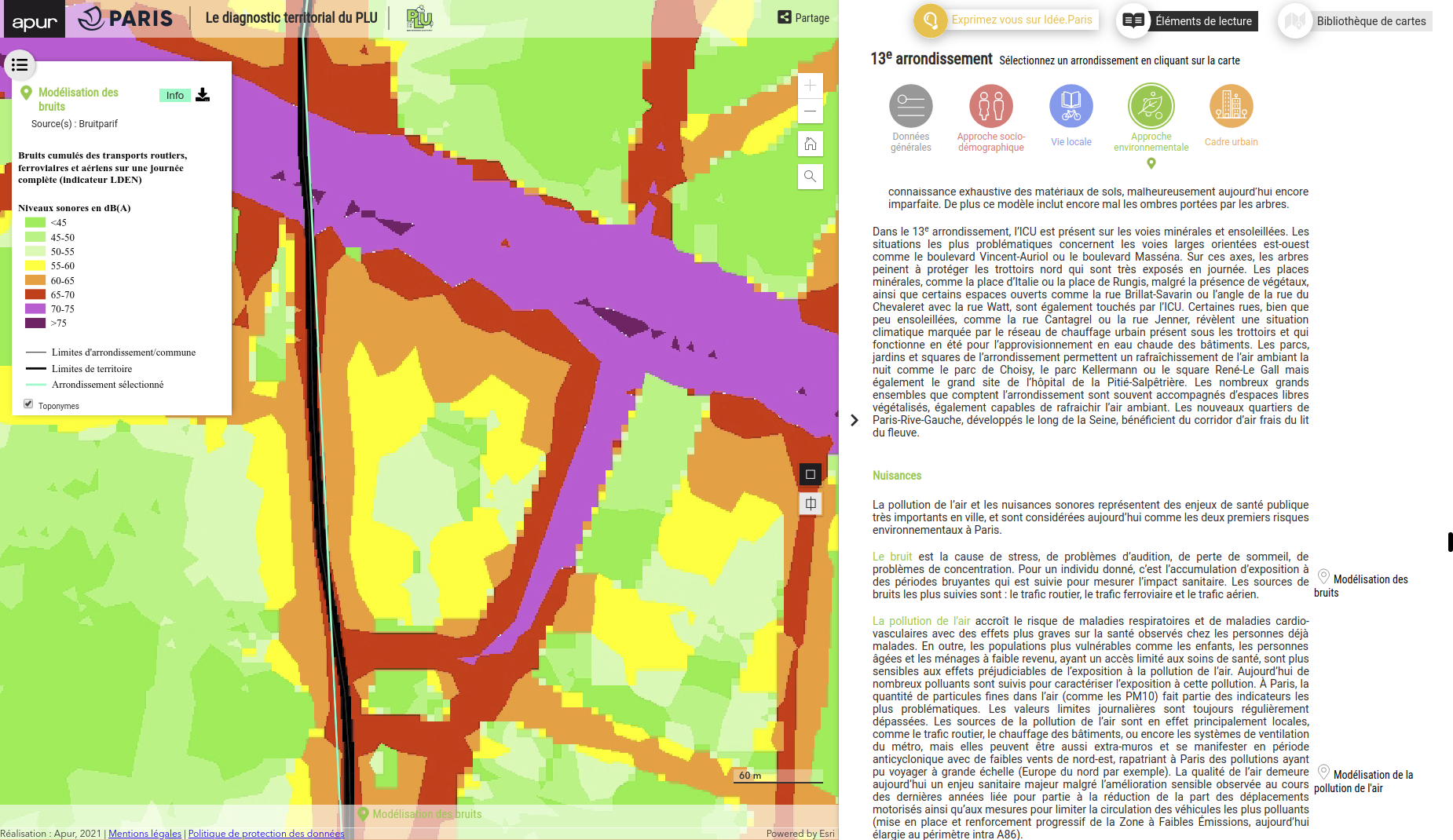Open the Vie locale section icon
This screenshot has height=840, width=1453.
1071,107
